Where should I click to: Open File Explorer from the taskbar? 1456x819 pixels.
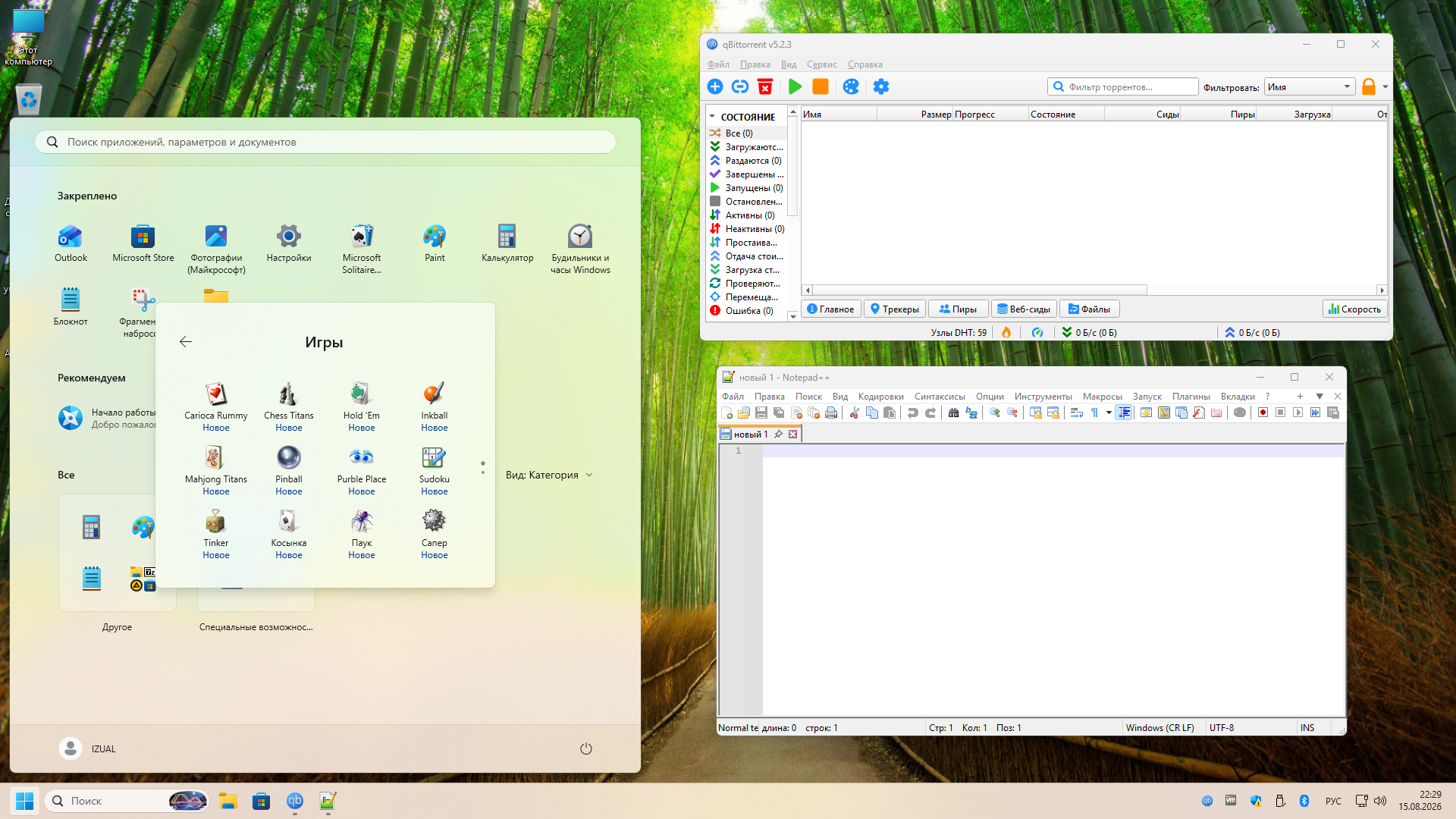tap(228, 801)
